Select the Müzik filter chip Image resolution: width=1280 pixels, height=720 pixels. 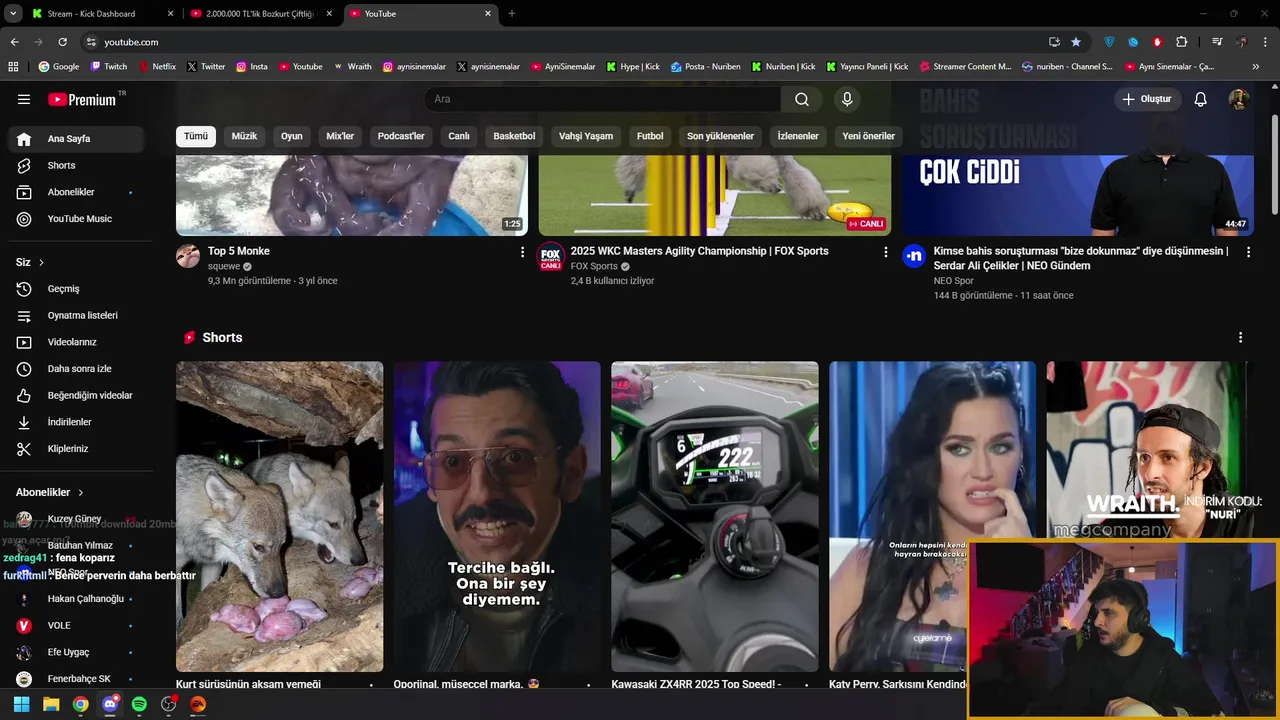(244, 136)
